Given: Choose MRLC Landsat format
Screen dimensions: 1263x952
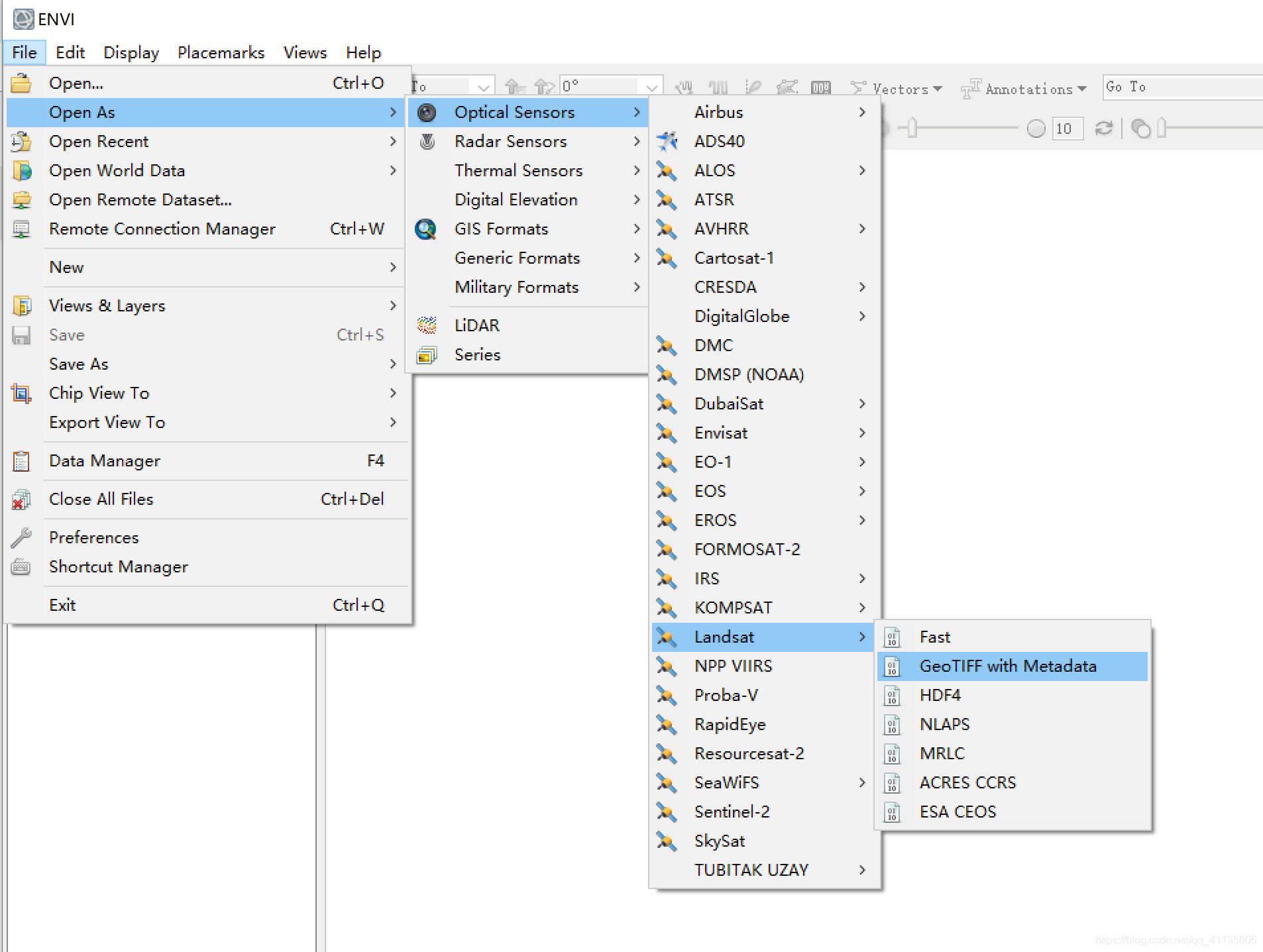Looking at the screenshot, I should pos(1013,753).
